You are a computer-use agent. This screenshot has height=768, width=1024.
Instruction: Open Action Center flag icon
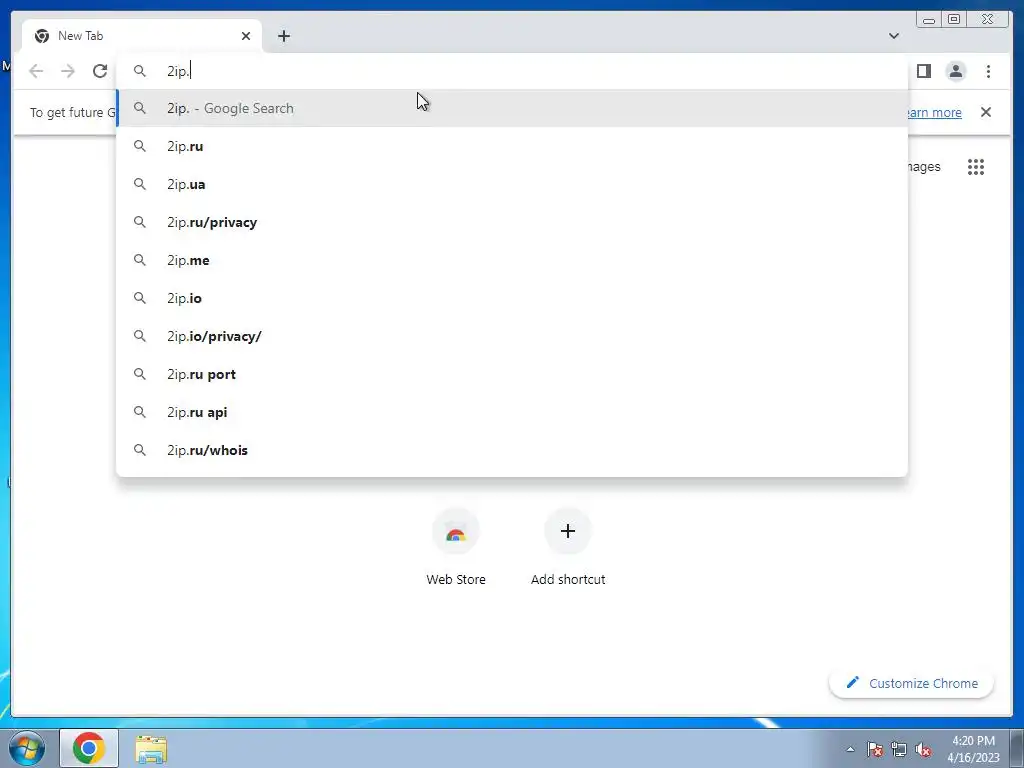(x=875, y=749)
